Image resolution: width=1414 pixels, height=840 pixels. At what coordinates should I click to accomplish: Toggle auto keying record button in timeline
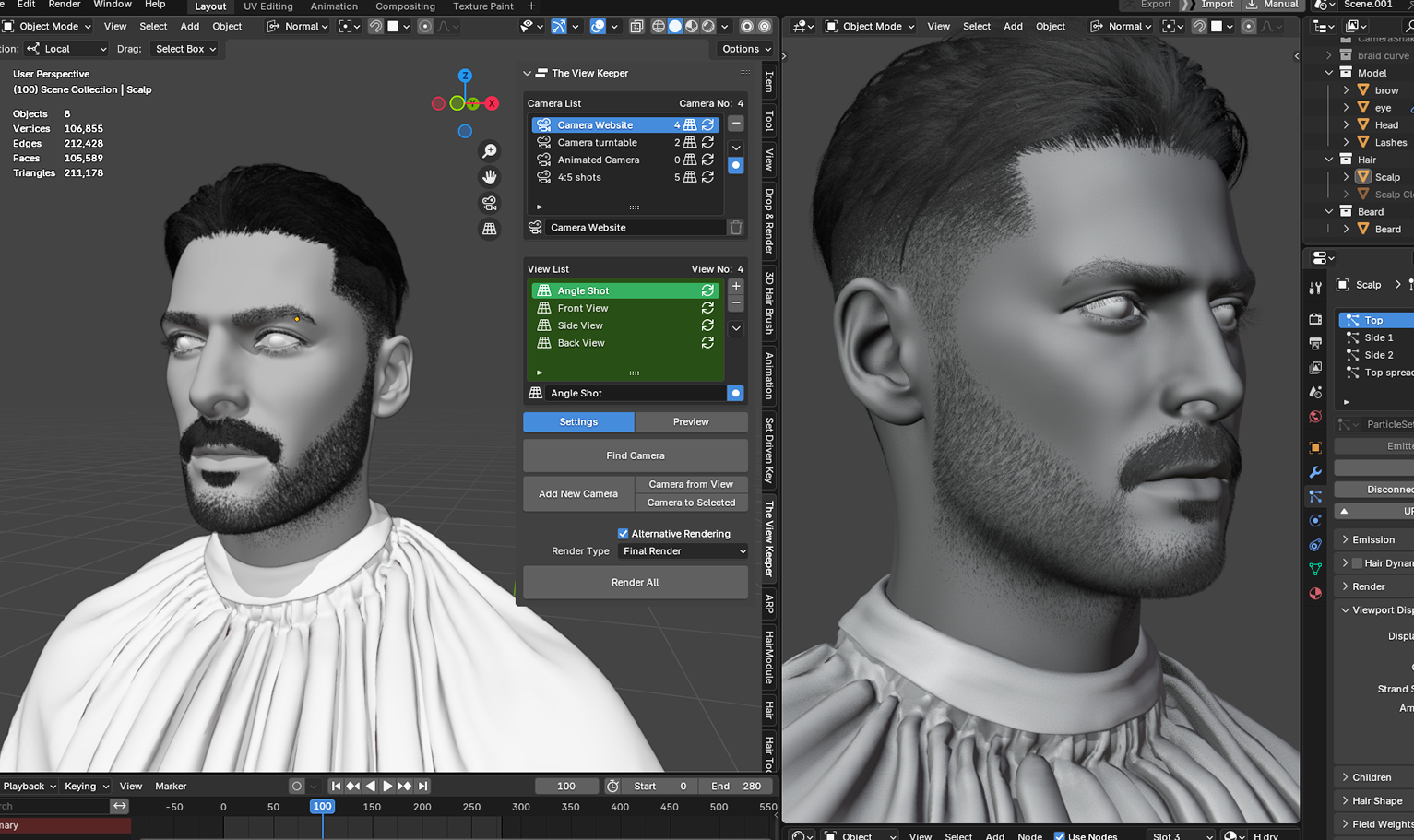coord(296,786)
